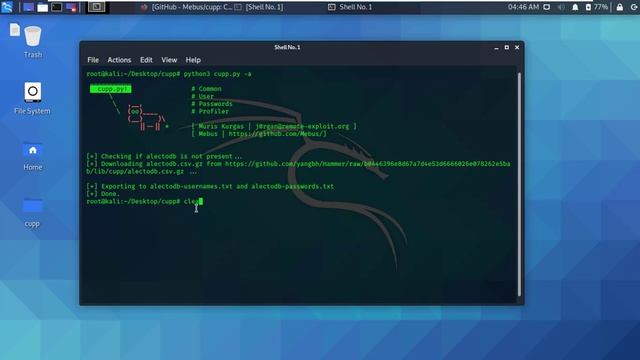Open the display settings tray icon
This screenshot has width=640, height=360.
[547, 7]
